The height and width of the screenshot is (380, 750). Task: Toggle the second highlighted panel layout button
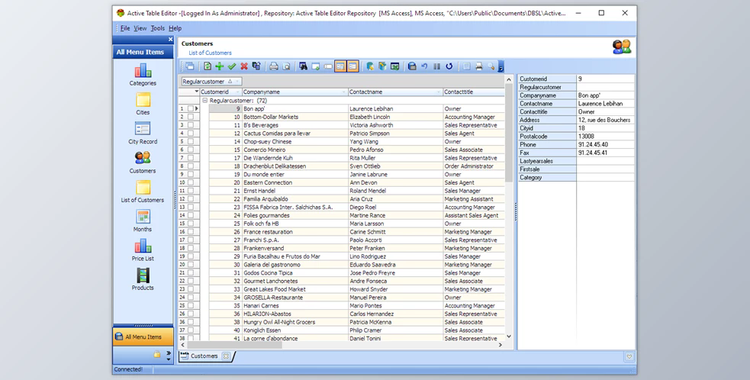point(353,67)
